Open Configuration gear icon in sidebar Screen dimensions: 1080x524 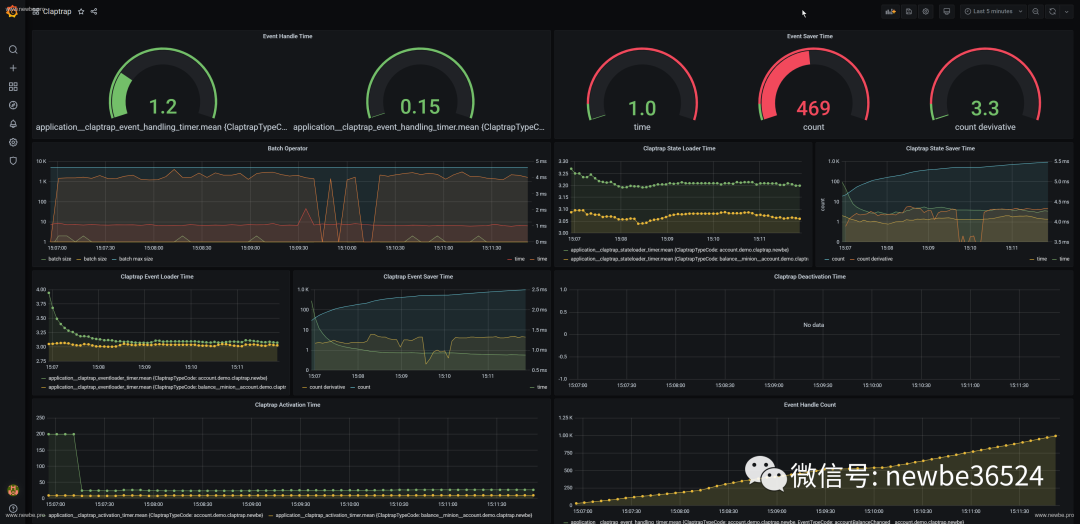click(x=13, y=143)
